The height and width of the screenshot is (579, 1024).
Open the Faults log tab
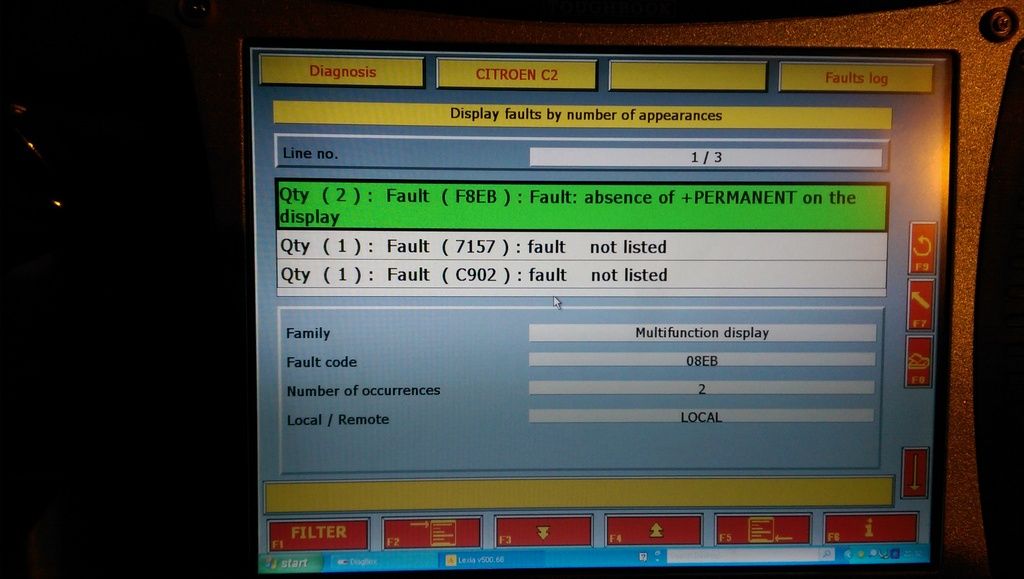pos(856,78)
